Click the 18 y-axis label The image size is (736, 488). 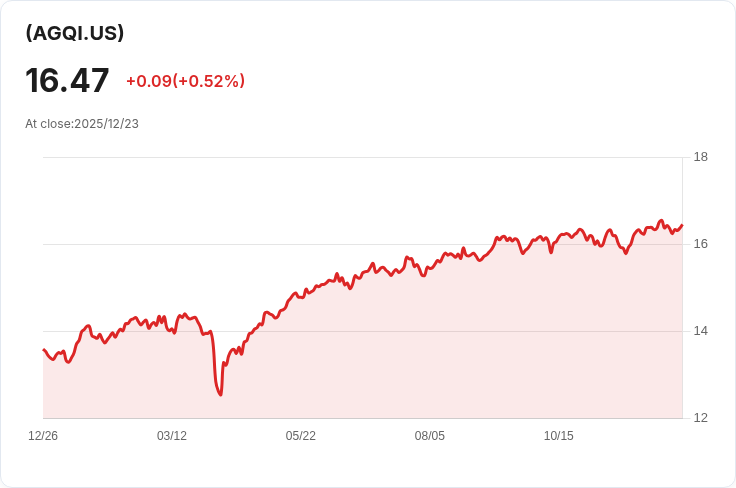pos(700,157)
